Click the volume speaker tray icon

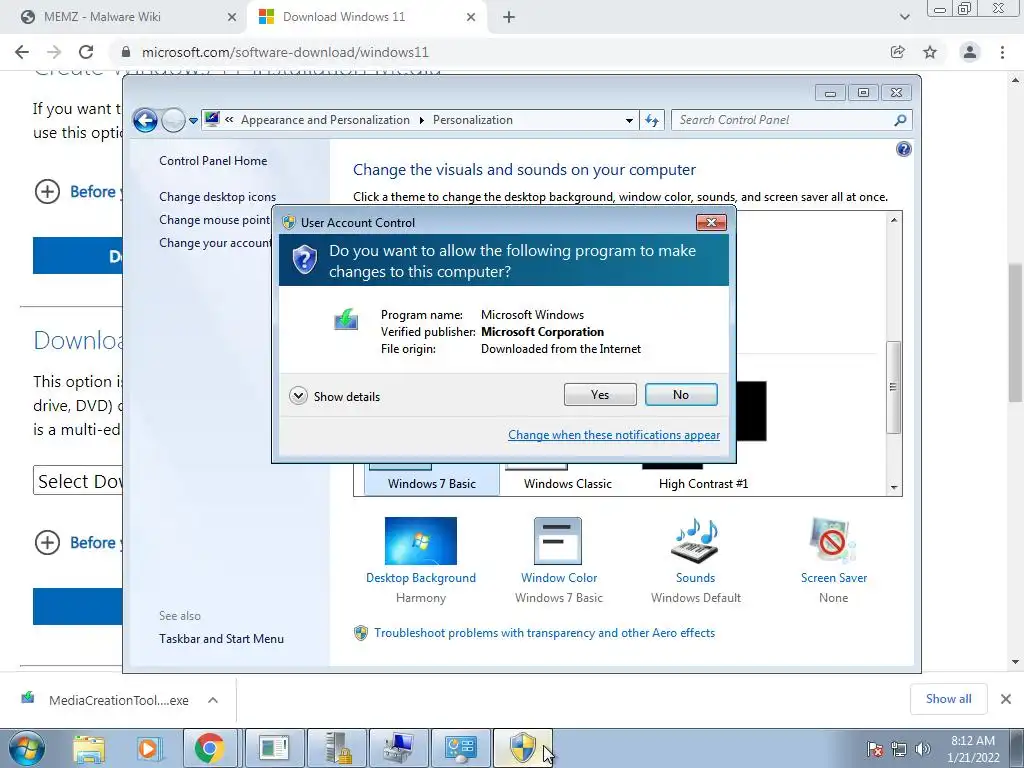tap(923, 749)
